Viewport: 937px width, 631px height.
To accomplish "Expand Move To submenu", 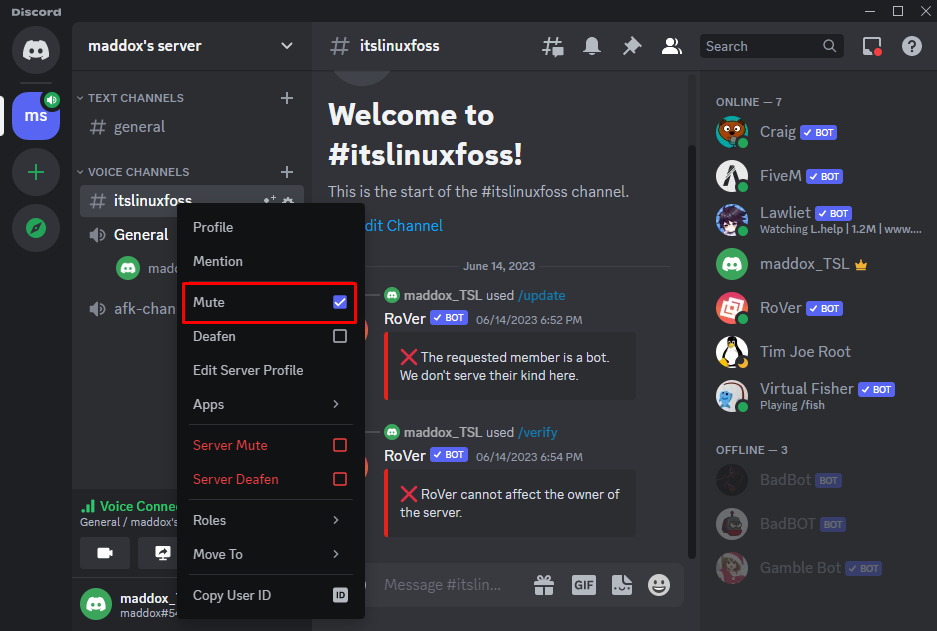I will 271,555.
